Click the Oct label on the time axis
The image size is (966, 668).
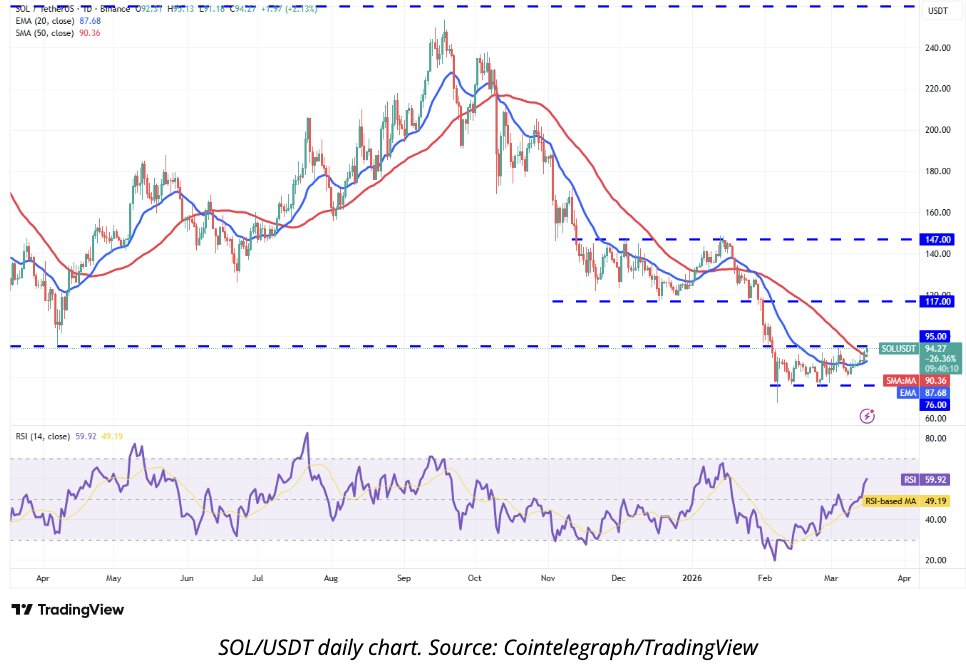pos(474,579)
